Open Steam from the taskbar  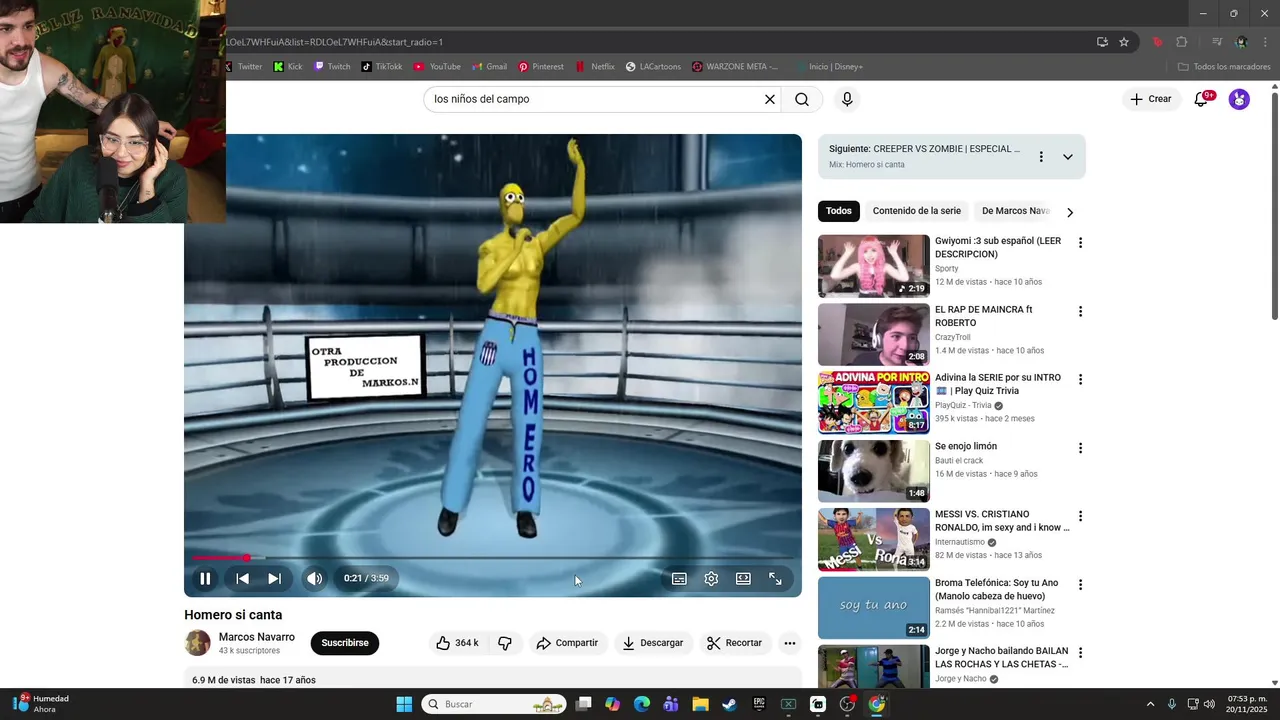pyautogui.click(x=729, y=704)
